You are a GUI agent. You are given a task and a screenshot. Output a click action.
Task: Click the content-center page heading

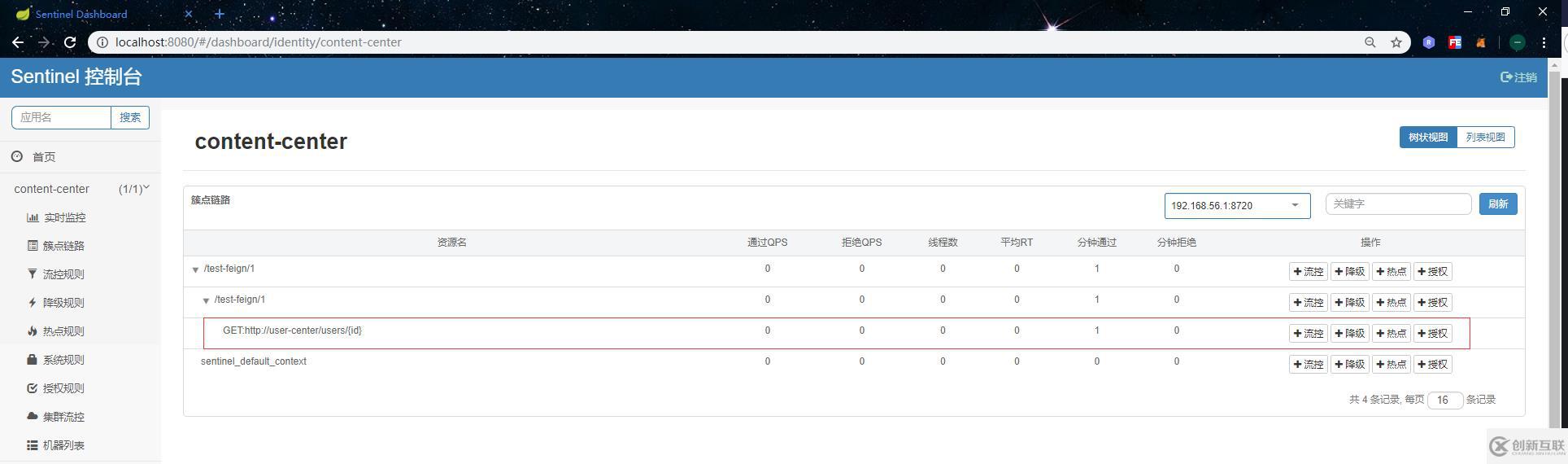pos(271,142)
